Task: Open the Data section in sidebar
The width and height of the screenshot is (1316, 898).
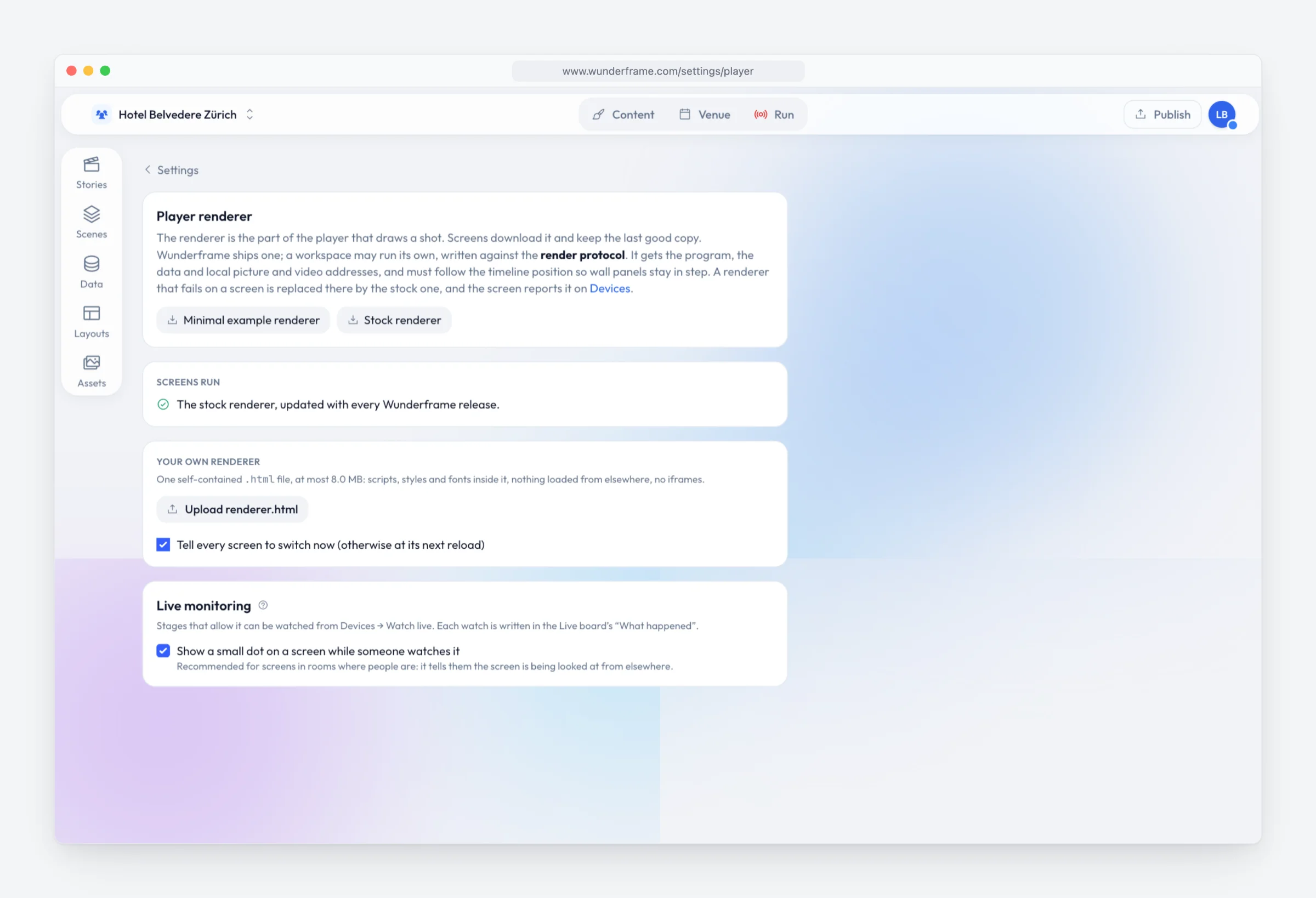Action: [91, 272]
